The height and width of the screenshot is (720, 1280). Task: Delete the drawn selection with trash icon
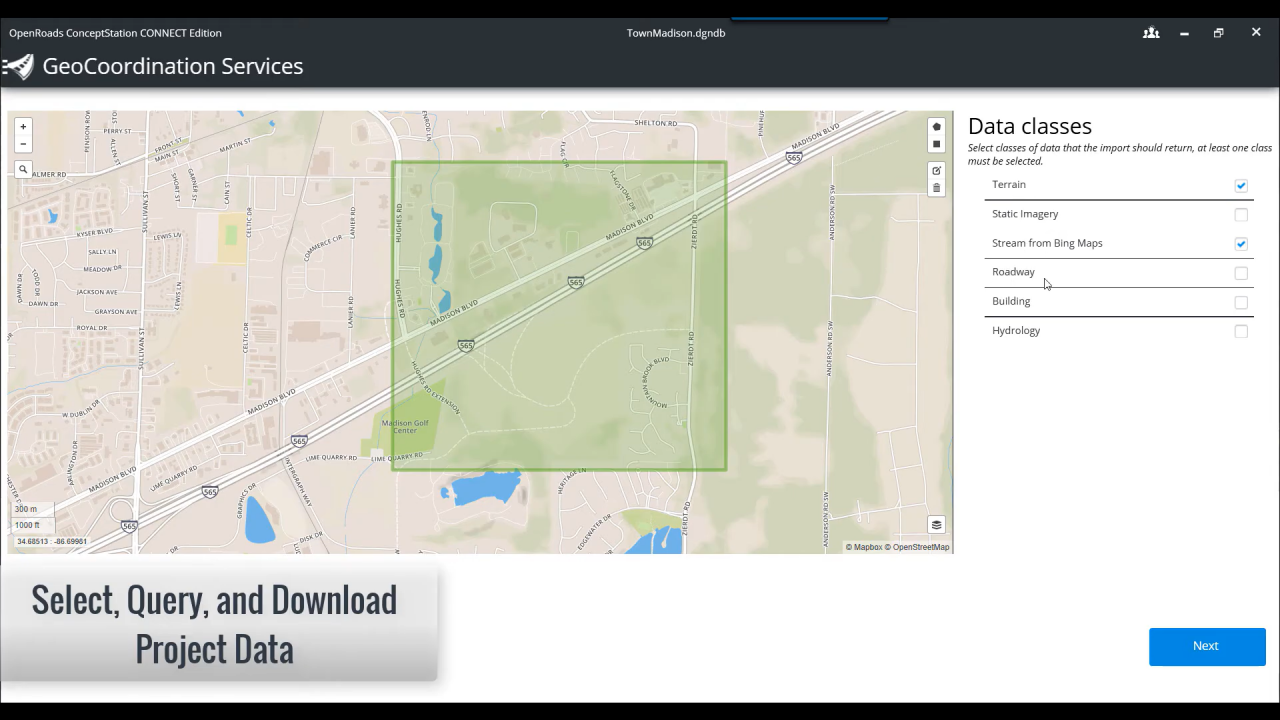point(936,187)
